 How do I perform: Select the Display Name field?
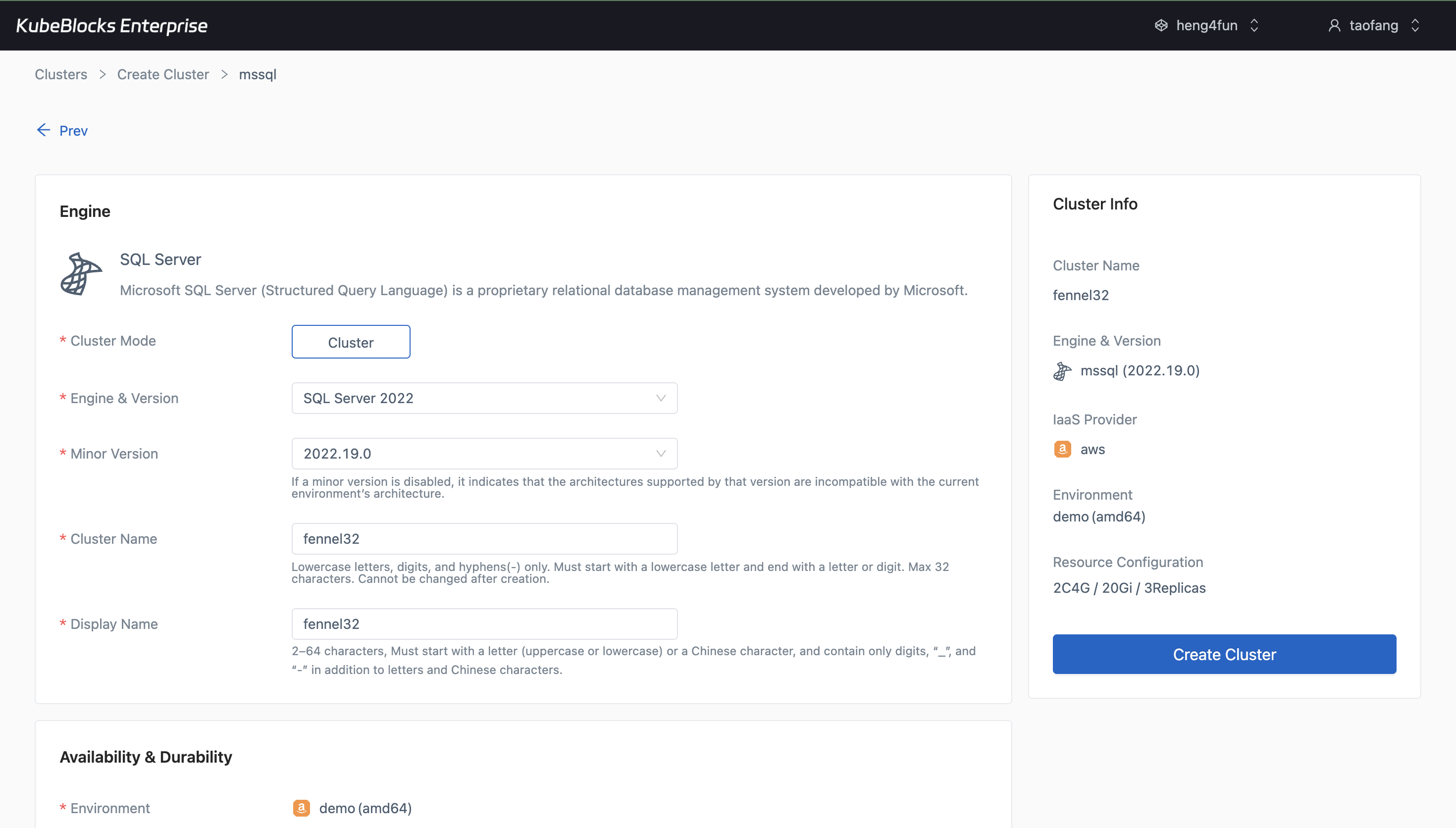[484, 623]
